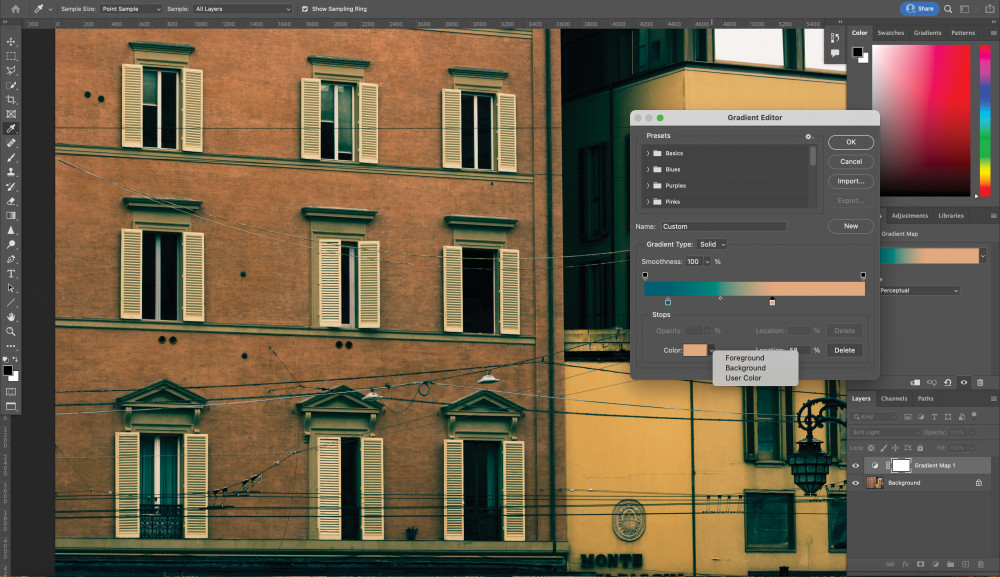Click the Import... button

[851, 181]
